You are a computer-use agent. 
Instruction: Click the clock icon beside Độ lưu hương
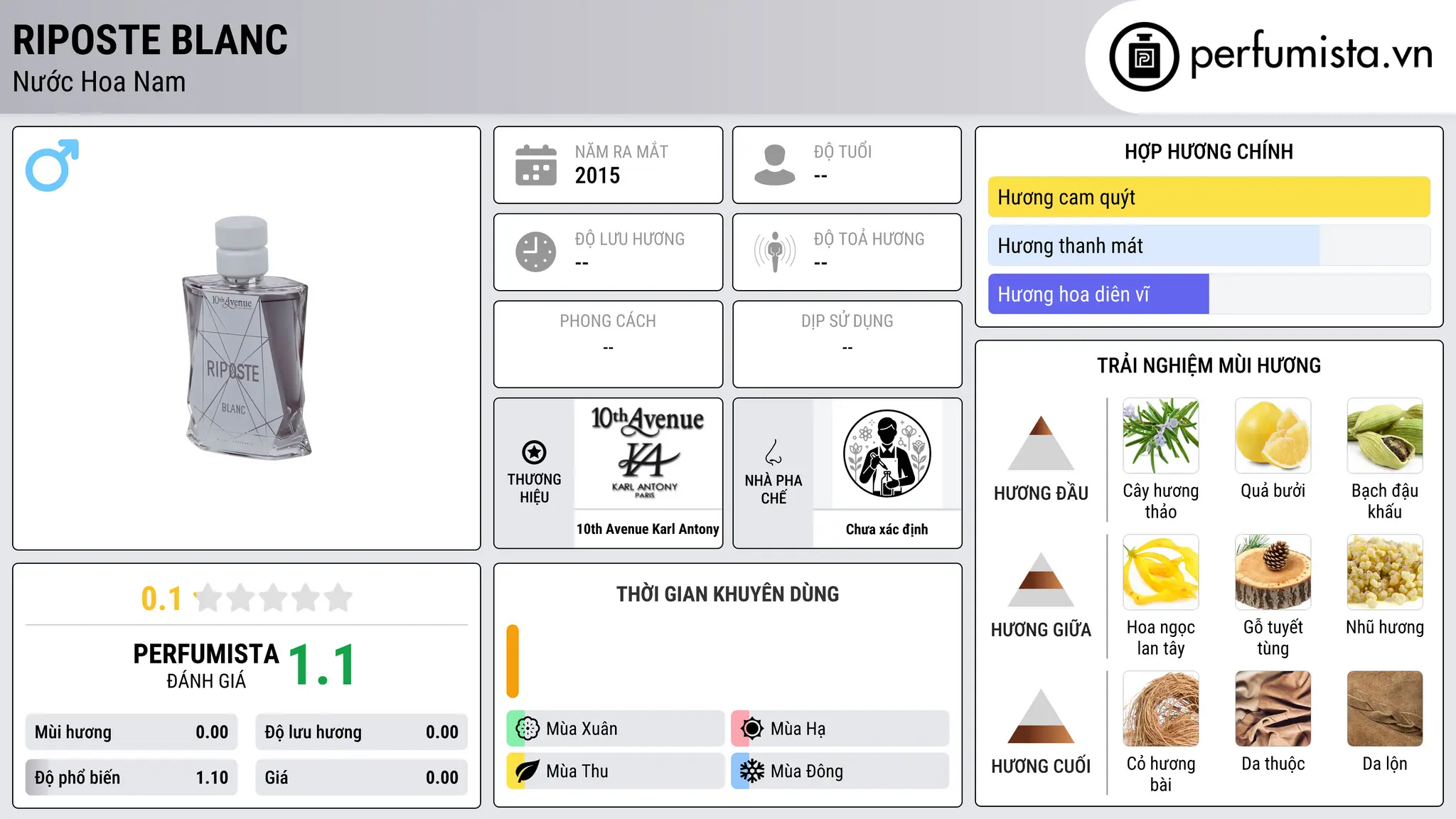[x=536, y=252]
